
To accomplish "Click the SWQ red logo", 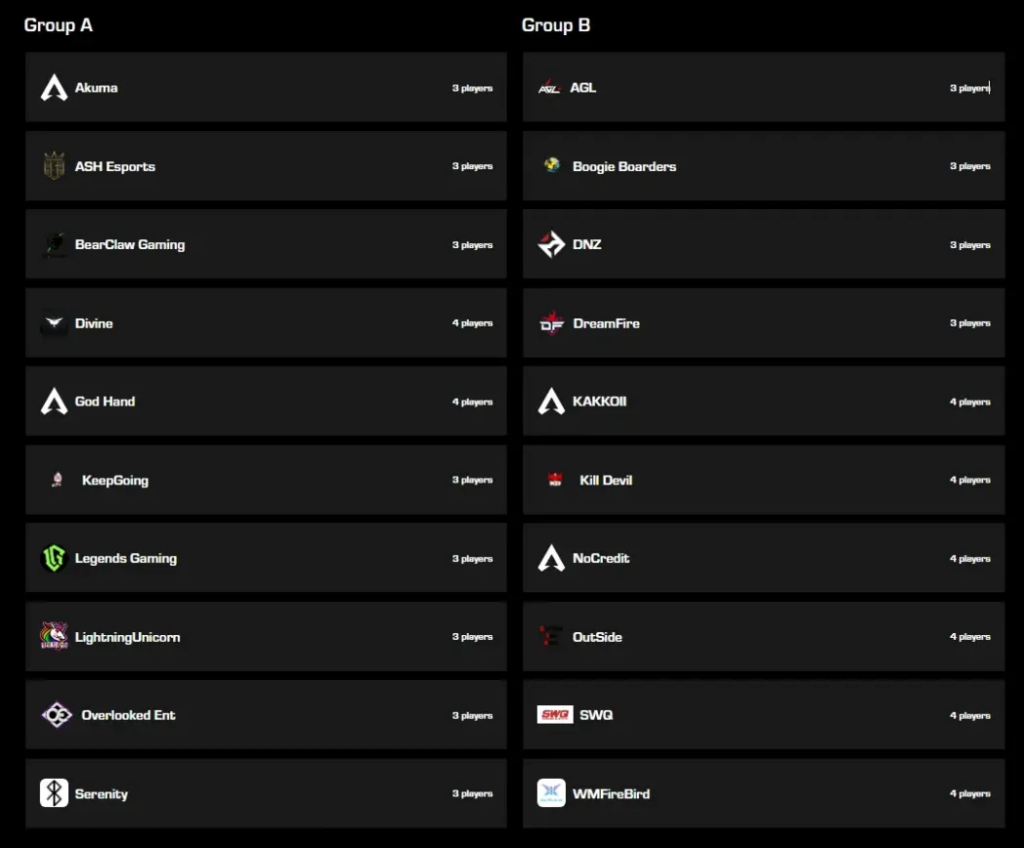I will [x=555, y=715].
